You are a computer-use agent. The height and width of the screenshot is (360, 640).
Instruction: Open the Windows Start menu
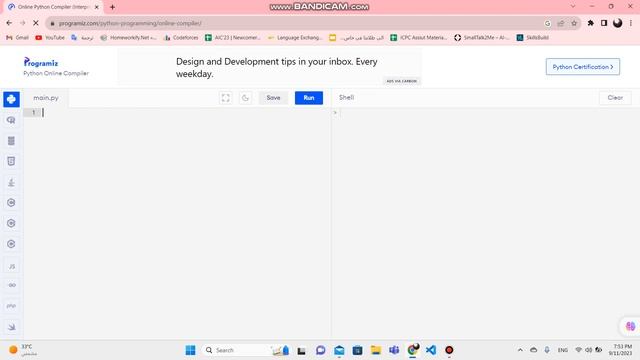coord(190,350)
